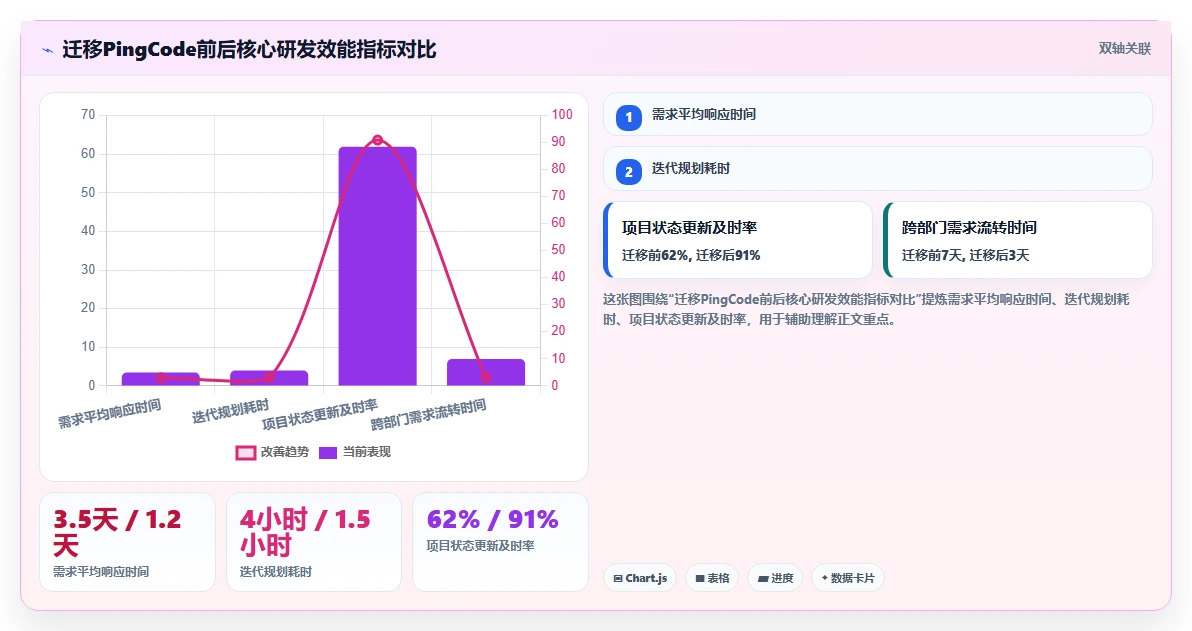Click the 项目状态更新及时率 card
1192x631 pixels.
737,240
